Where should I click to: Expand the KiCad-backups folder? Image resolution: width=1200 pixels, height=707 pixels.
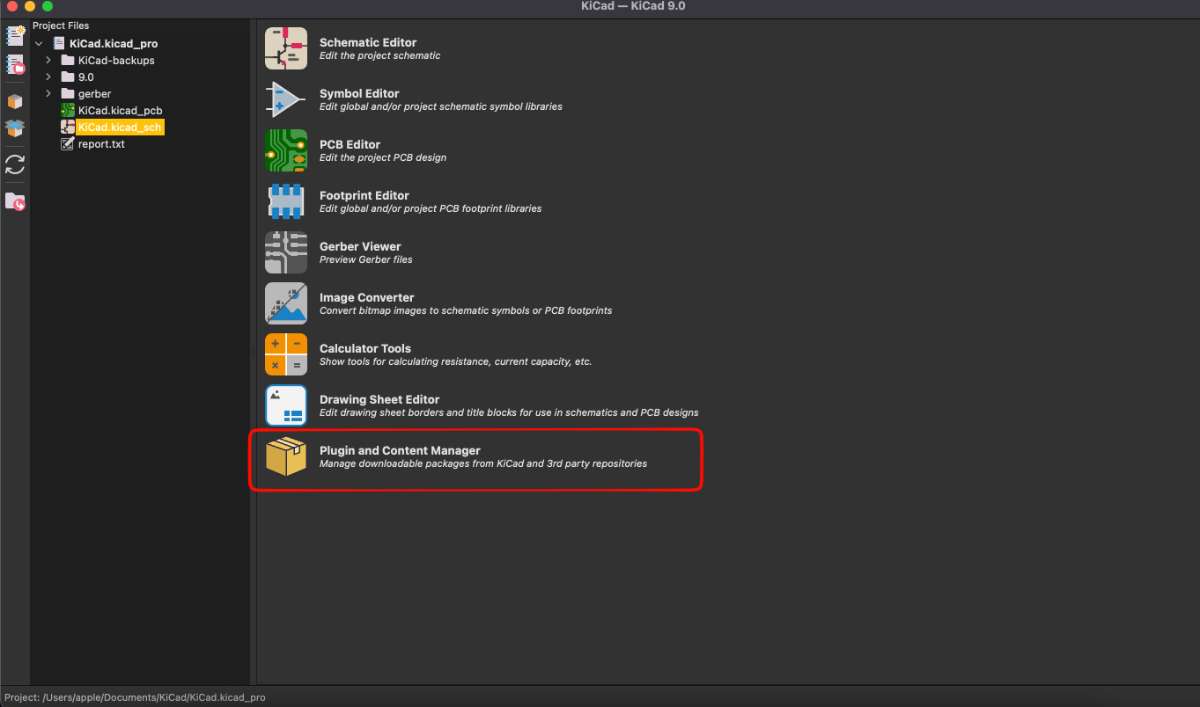[48, 60]
